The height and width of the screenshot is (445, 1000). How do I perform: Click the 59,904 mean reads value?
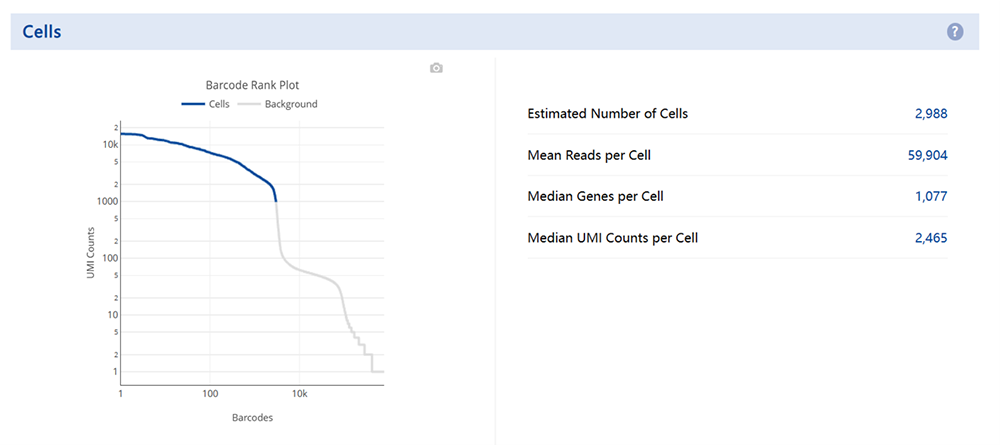927,155
